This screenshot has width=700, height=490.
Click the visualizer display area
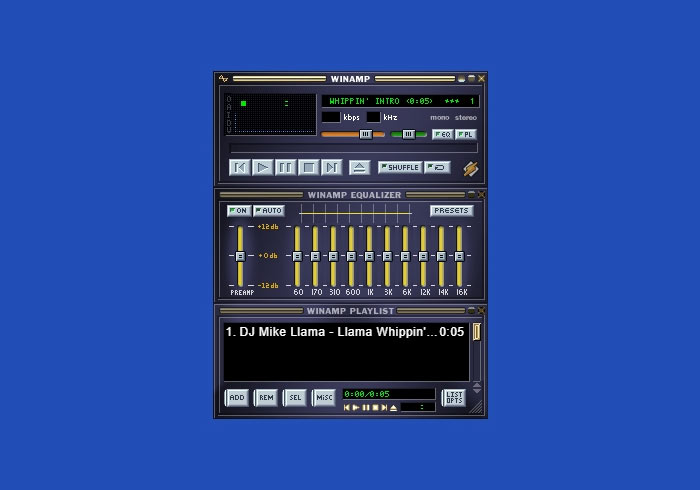pyautogui.click(x=275, y=123)
